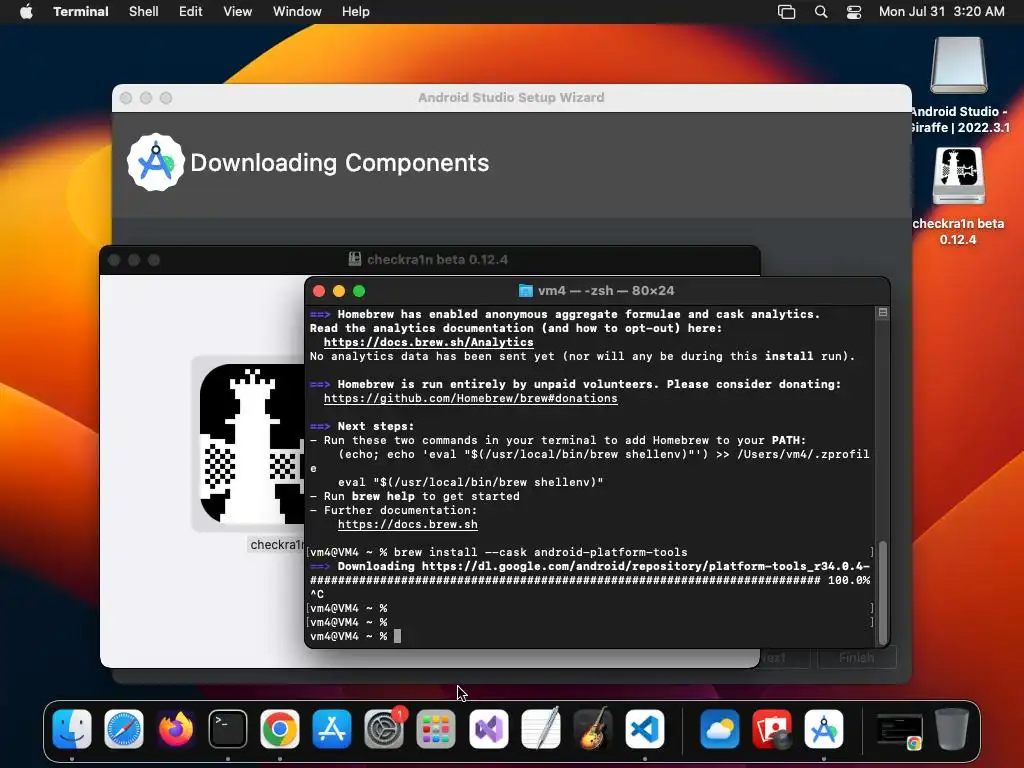Open the Trash in the dock
This screenshot has height=768, width=1024.
(952, 729)
